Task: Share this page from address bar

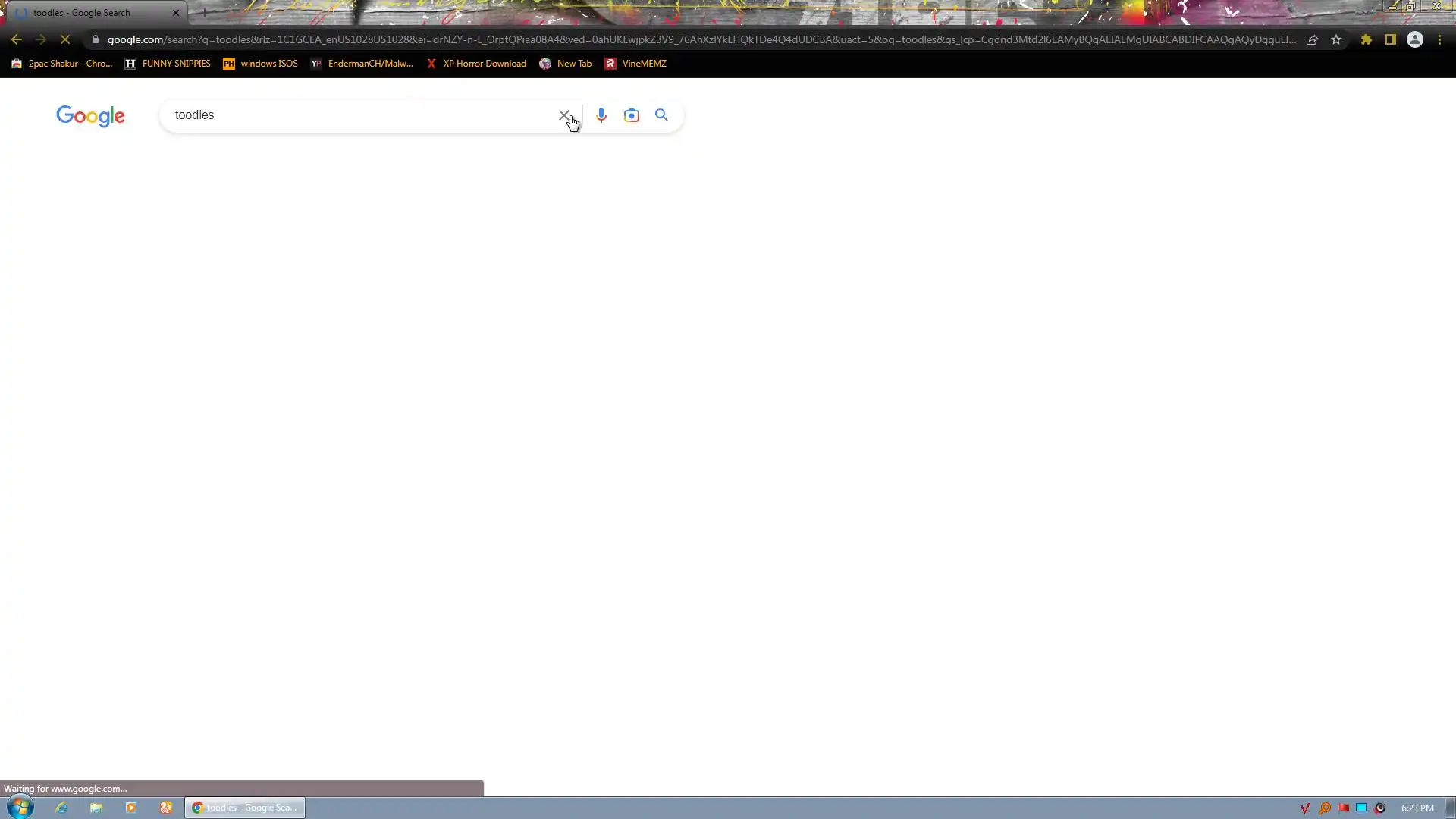Action: [x=1312, y=39]
